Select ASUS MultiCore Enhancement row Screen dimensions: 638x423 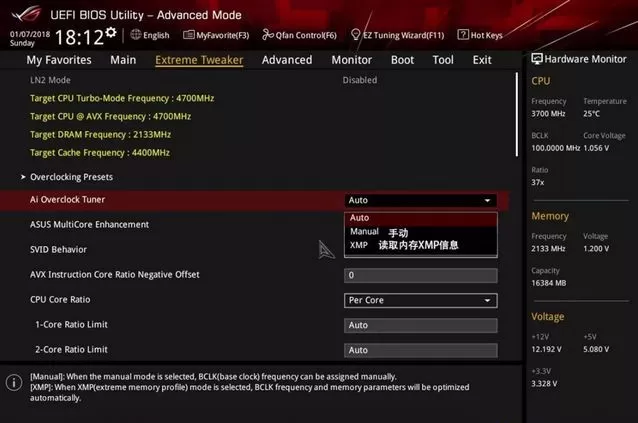pos(90,225)
